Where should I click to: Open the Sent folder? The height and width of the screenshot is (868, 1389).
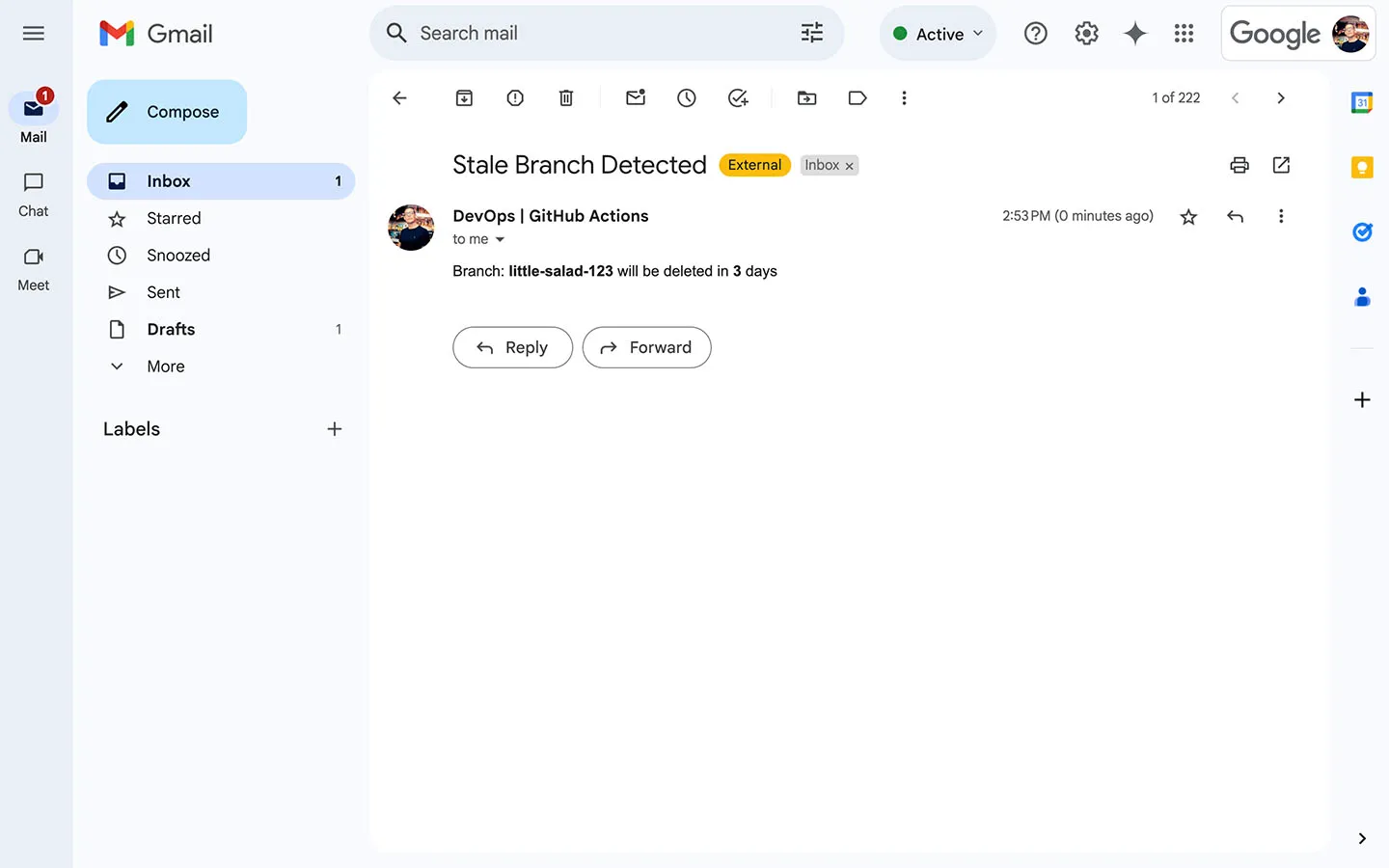tap(163, 292)
